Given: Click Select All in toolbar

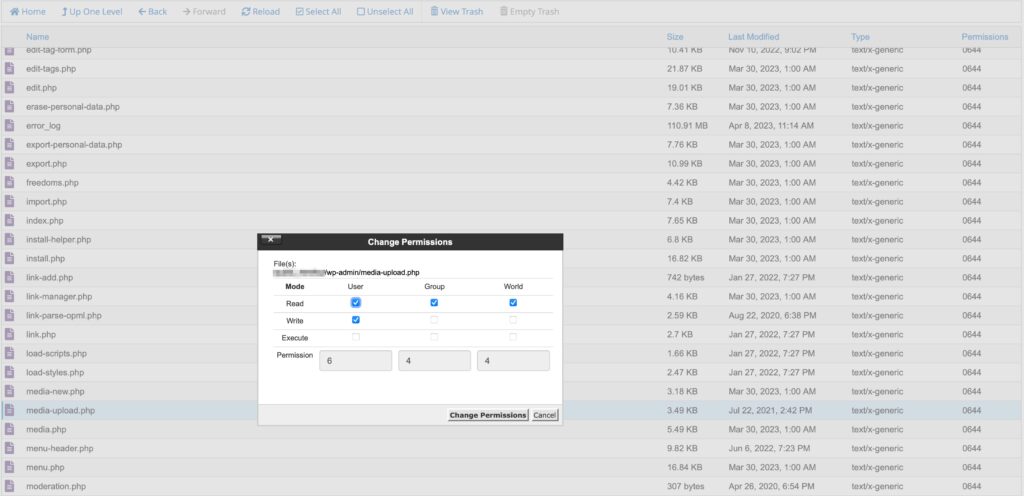Looking at the screenshot, I should pyautogui.click(x=319, y=12).
